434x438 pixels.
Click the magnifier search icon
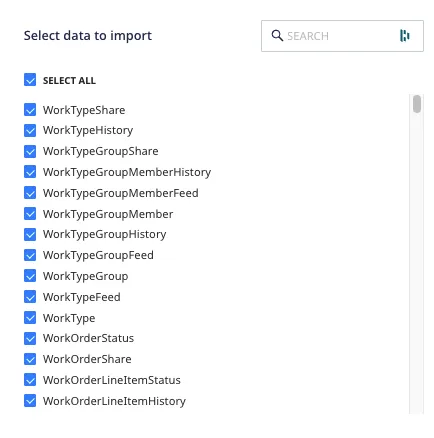277,35
